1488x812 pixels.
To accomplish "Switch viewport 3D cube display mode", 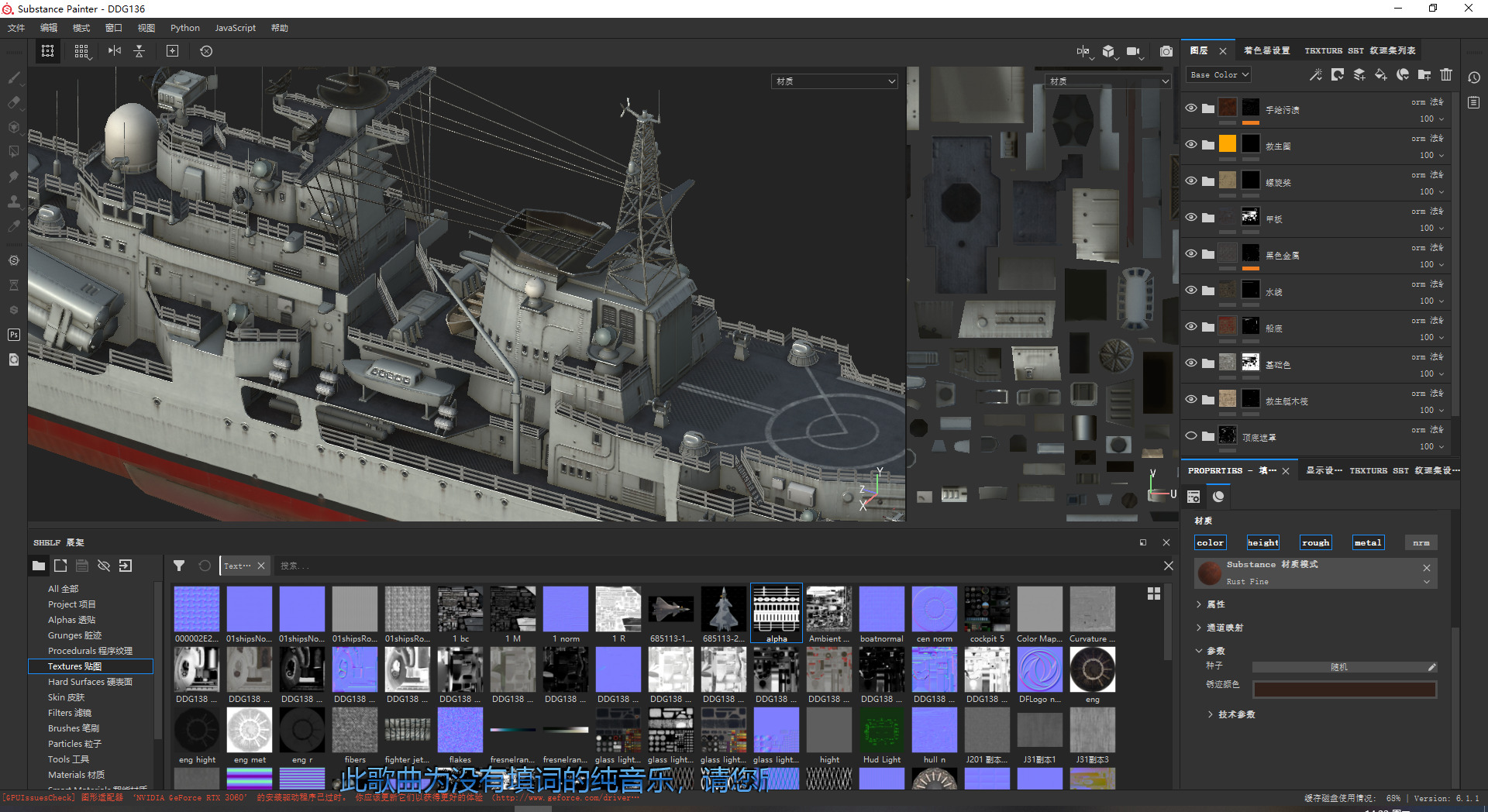I will [x=1109, y=51].
